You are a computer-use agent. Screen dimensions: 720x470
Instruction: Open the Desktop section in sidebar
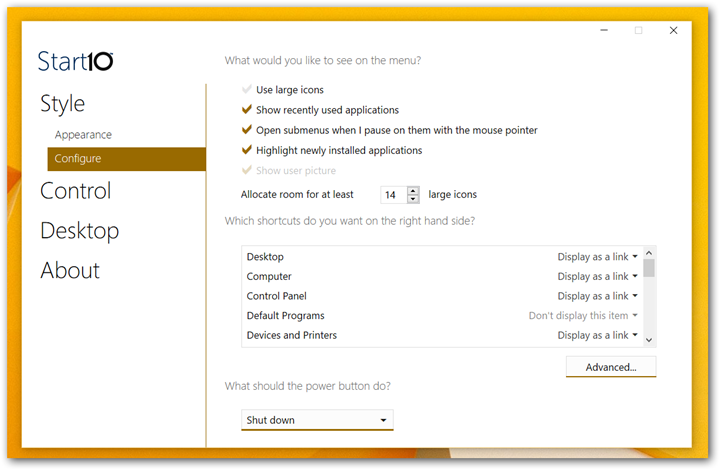79,230
